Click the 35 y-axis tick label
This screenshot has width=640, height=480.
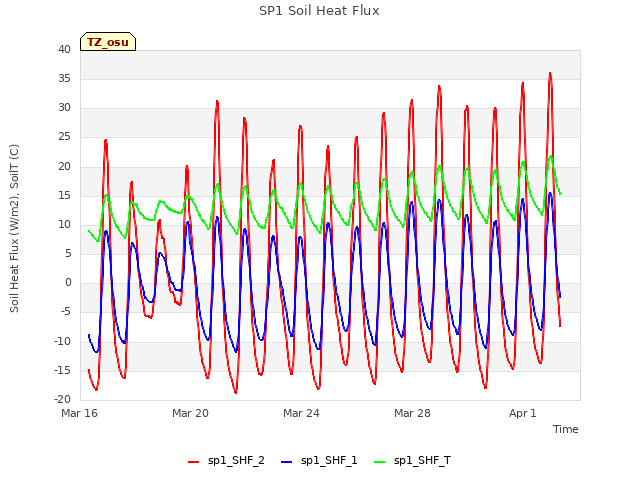pyautogui.click(x=64, y=78)
